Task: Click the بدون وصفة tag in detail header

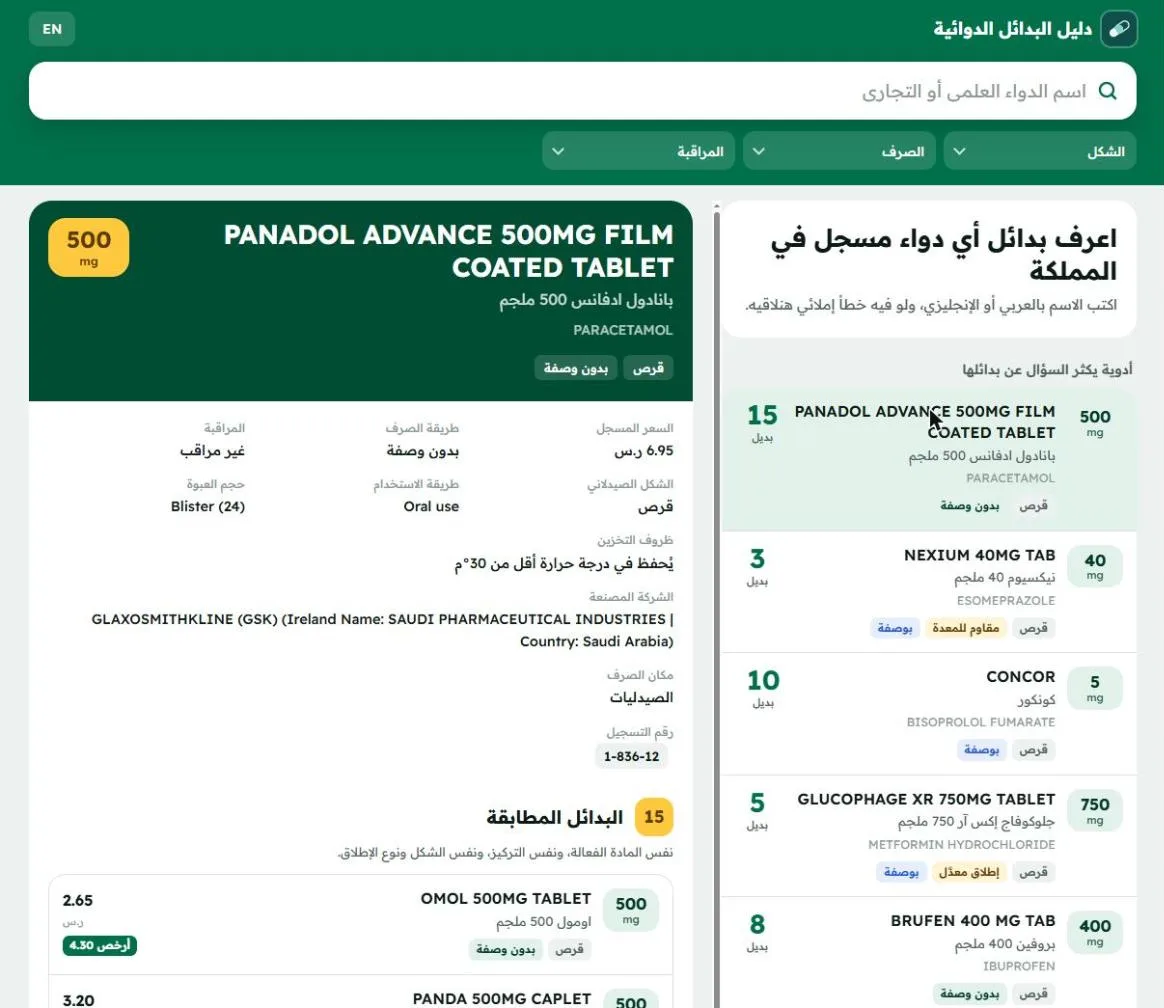Action: click(575, 368)
